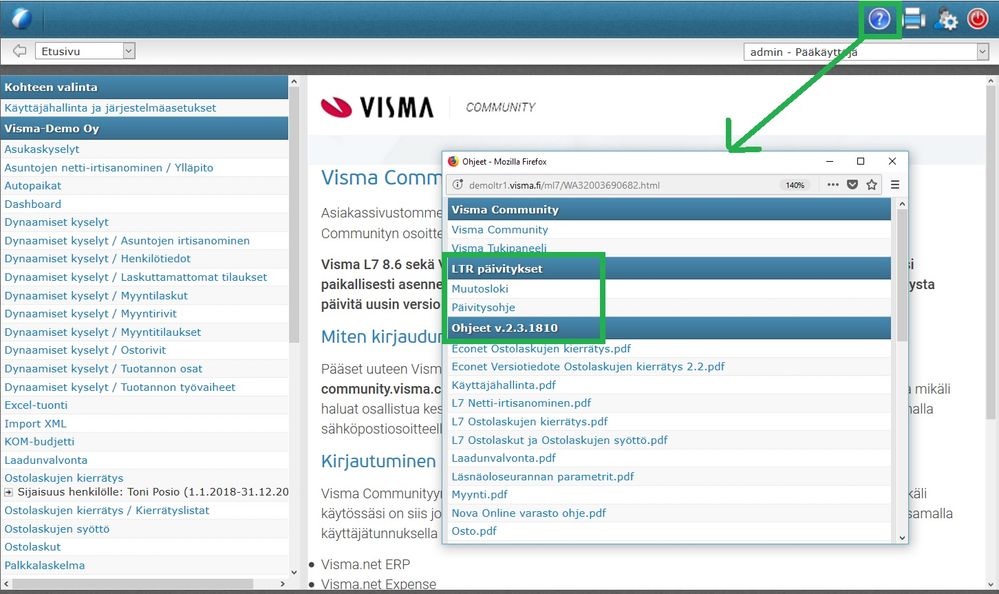This screenshot has height=594, width=999.
Task: Click the Pocket save icon in Firefox
Action: tap(852, 185)
